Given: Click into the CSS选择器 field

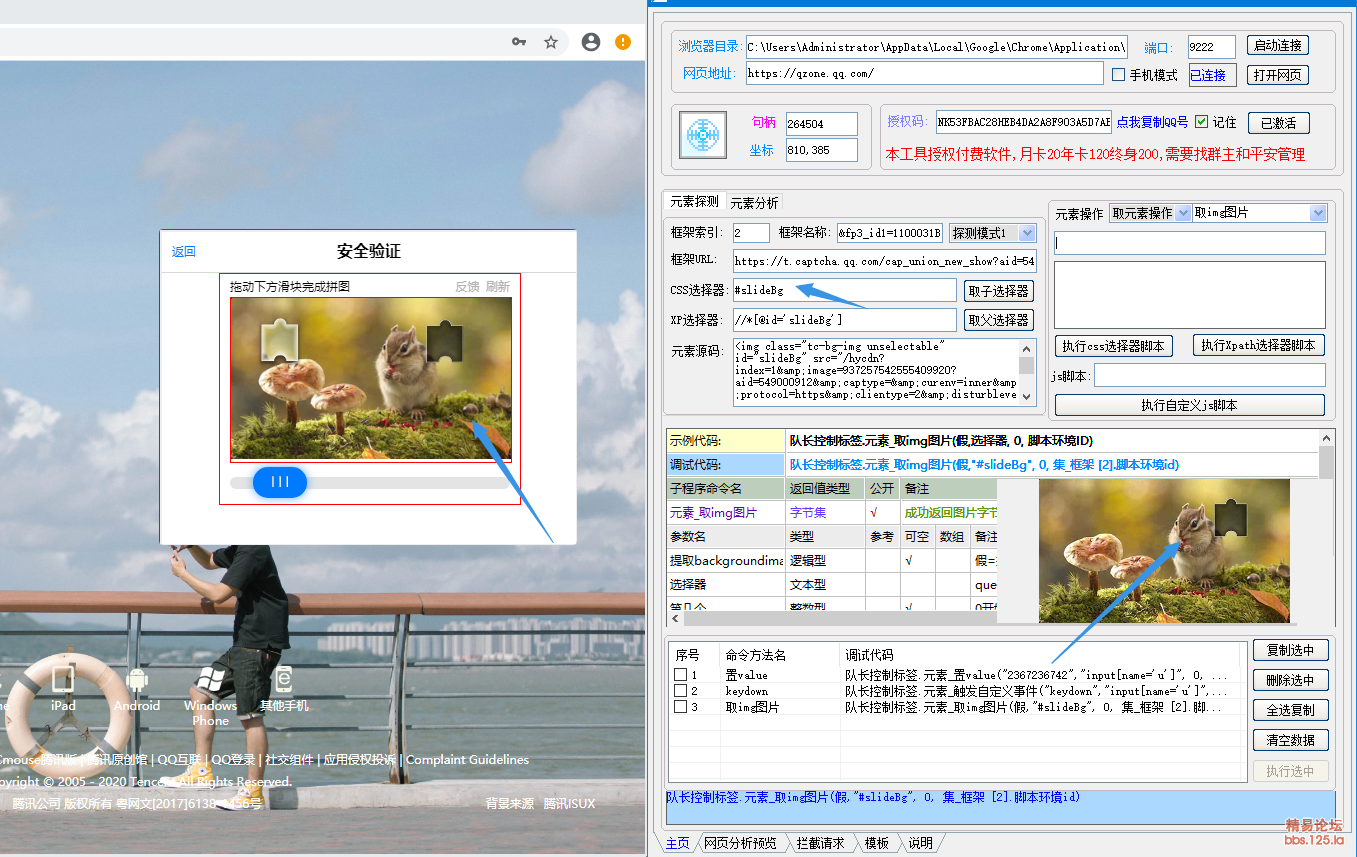Looking at the screenshot, I should click(844, 290).
